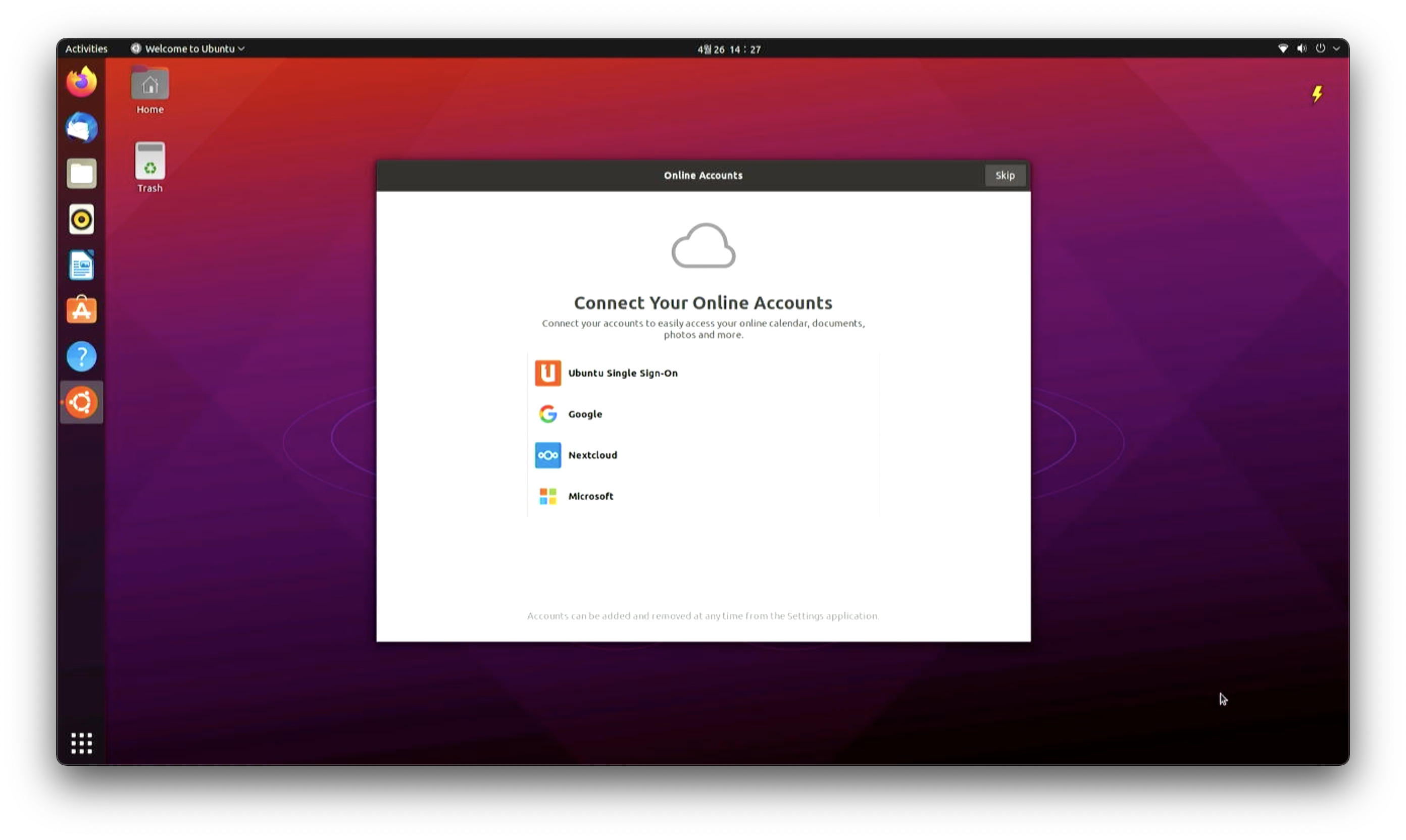The height and width of the screenshot is (840, 1406).
Task: Expand the Welcome to Ubuntu app menu
Action: pyautogui.click(x=188, y=48)
